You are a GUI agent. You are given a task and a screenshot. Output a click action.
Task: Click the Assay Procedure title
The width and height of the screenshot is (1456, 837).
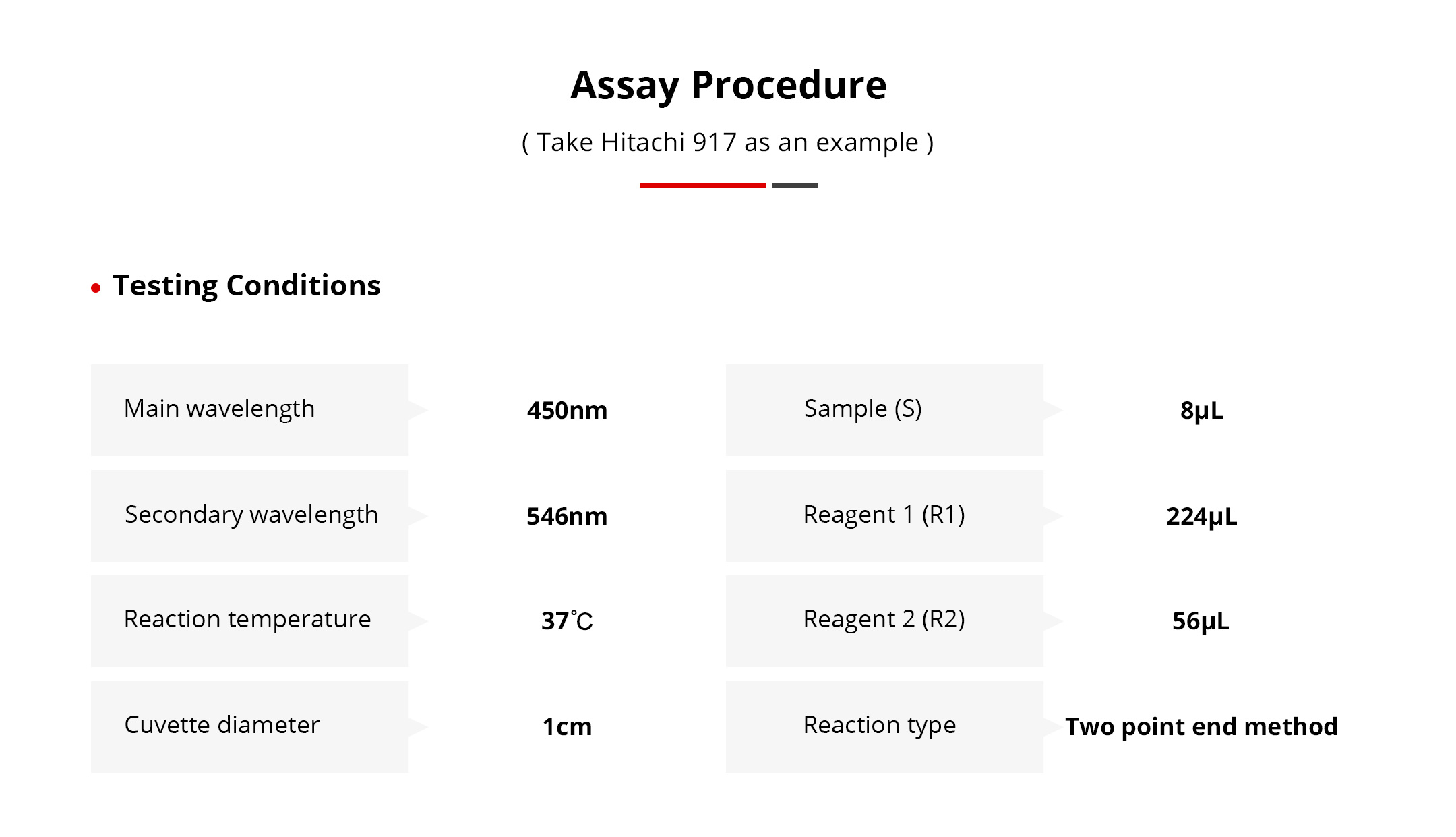(x=728, y=86)
